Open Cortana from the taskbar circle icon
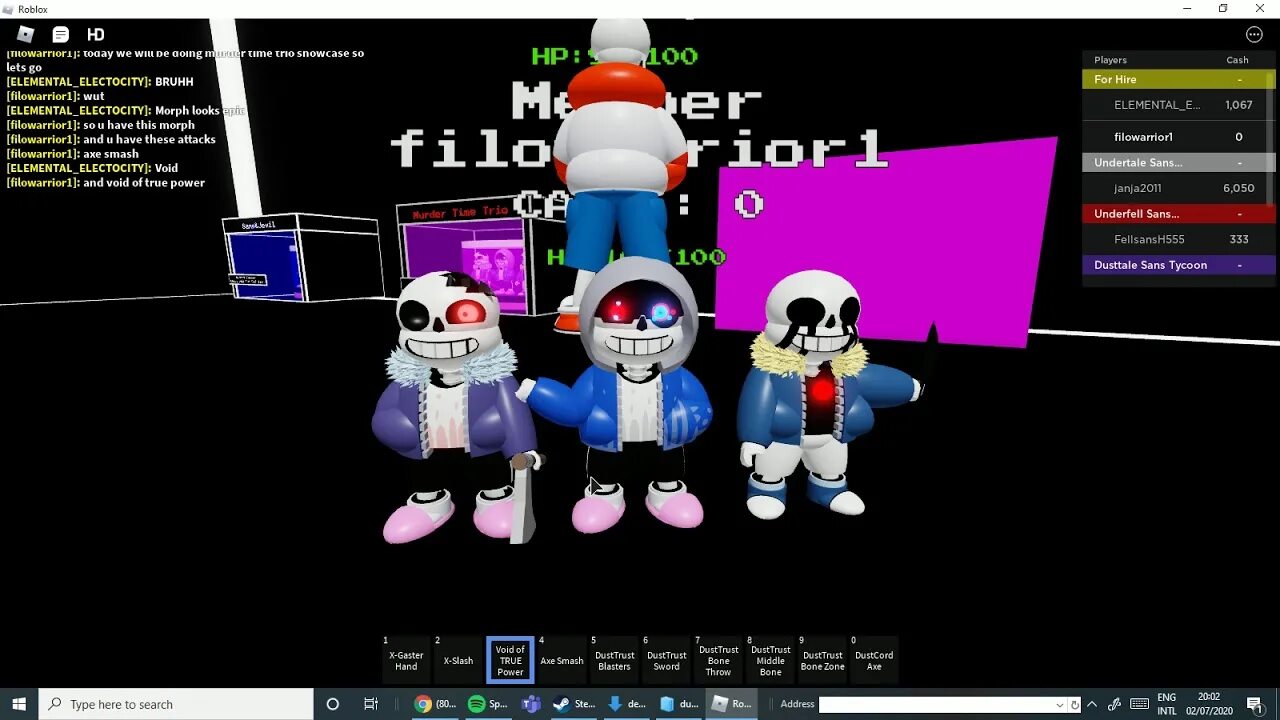 (333, 704)
